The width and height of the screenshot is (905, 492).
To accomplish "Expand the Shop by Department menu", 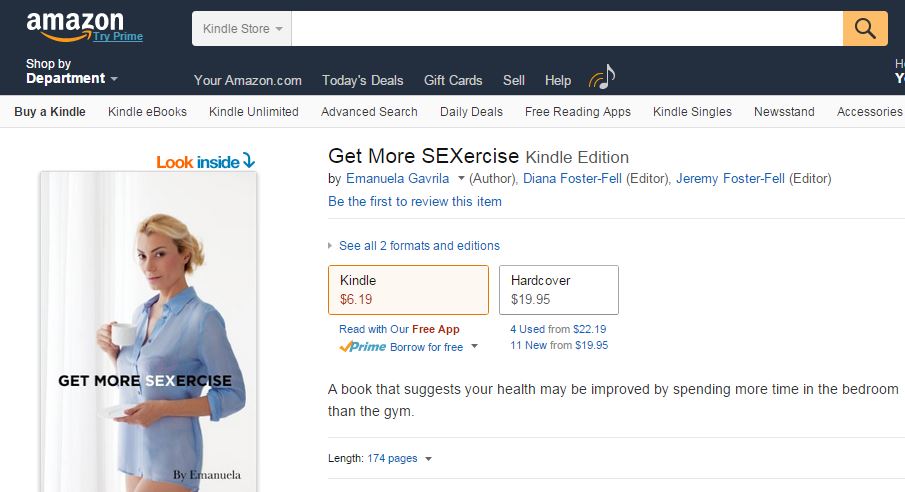I will click(x=71, y=72).
